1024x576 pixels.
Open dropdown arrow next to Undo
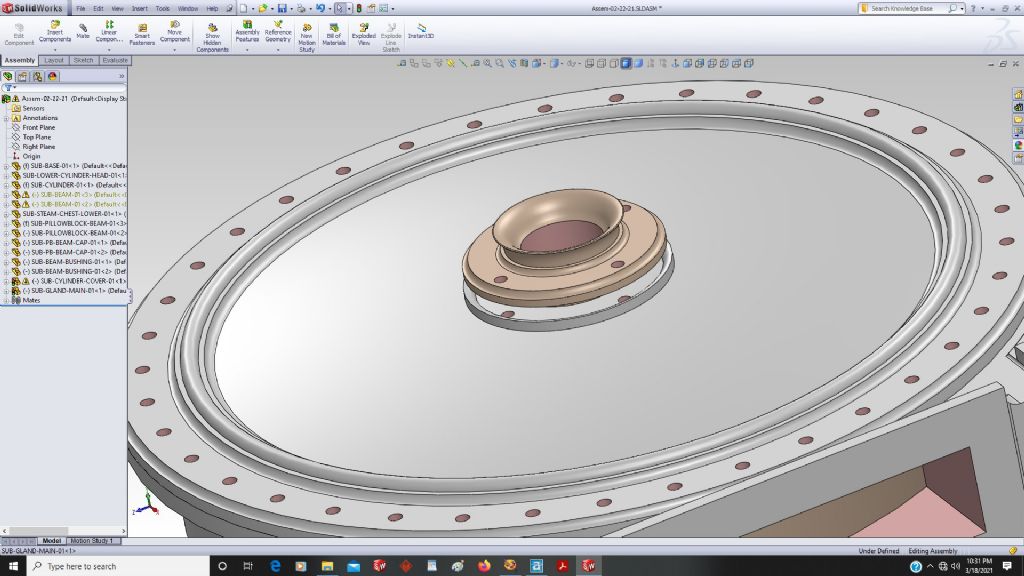[x=330, y=8]
